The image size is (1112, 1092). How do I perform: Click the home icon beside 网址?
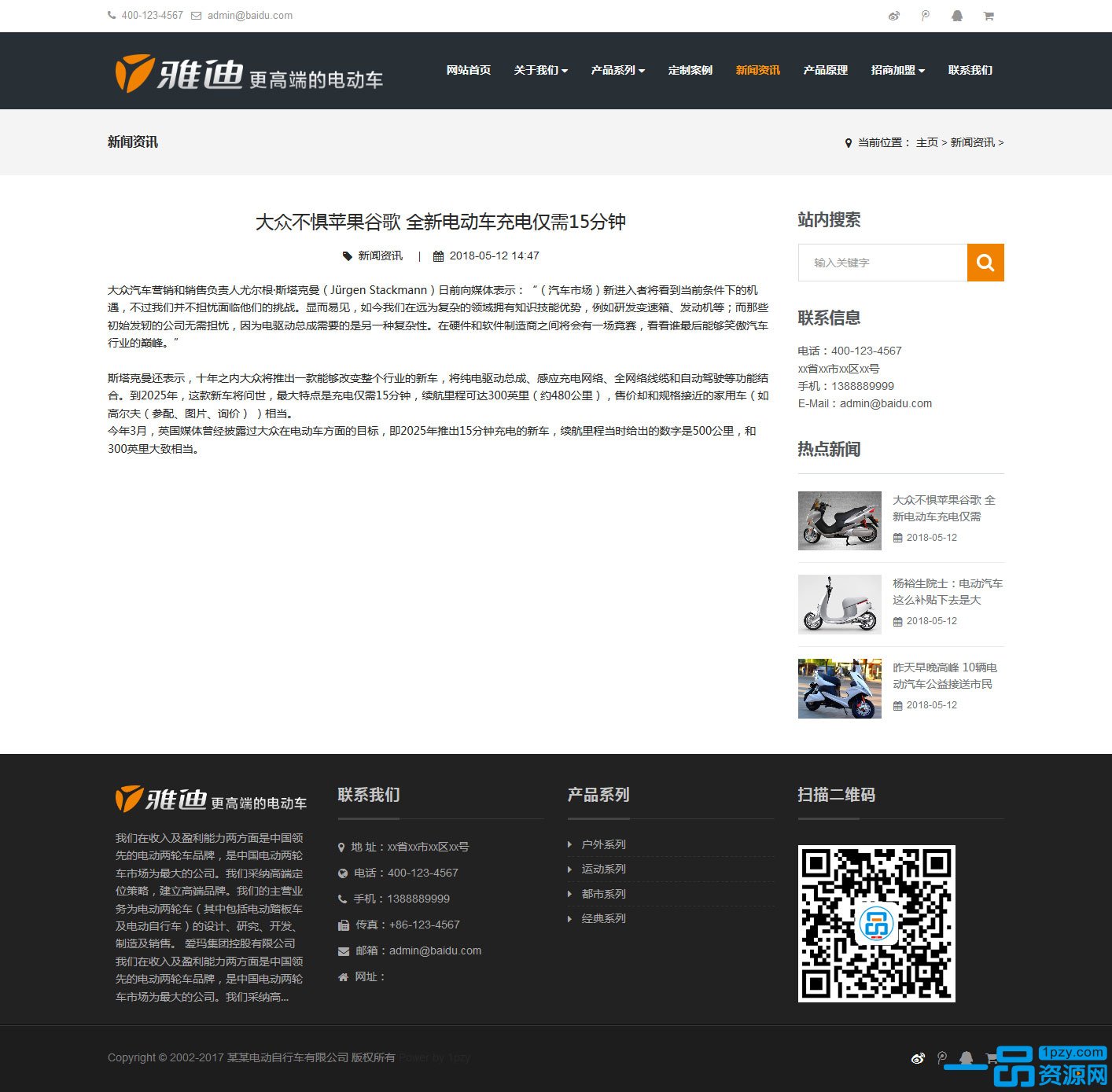tap(343, 977)
